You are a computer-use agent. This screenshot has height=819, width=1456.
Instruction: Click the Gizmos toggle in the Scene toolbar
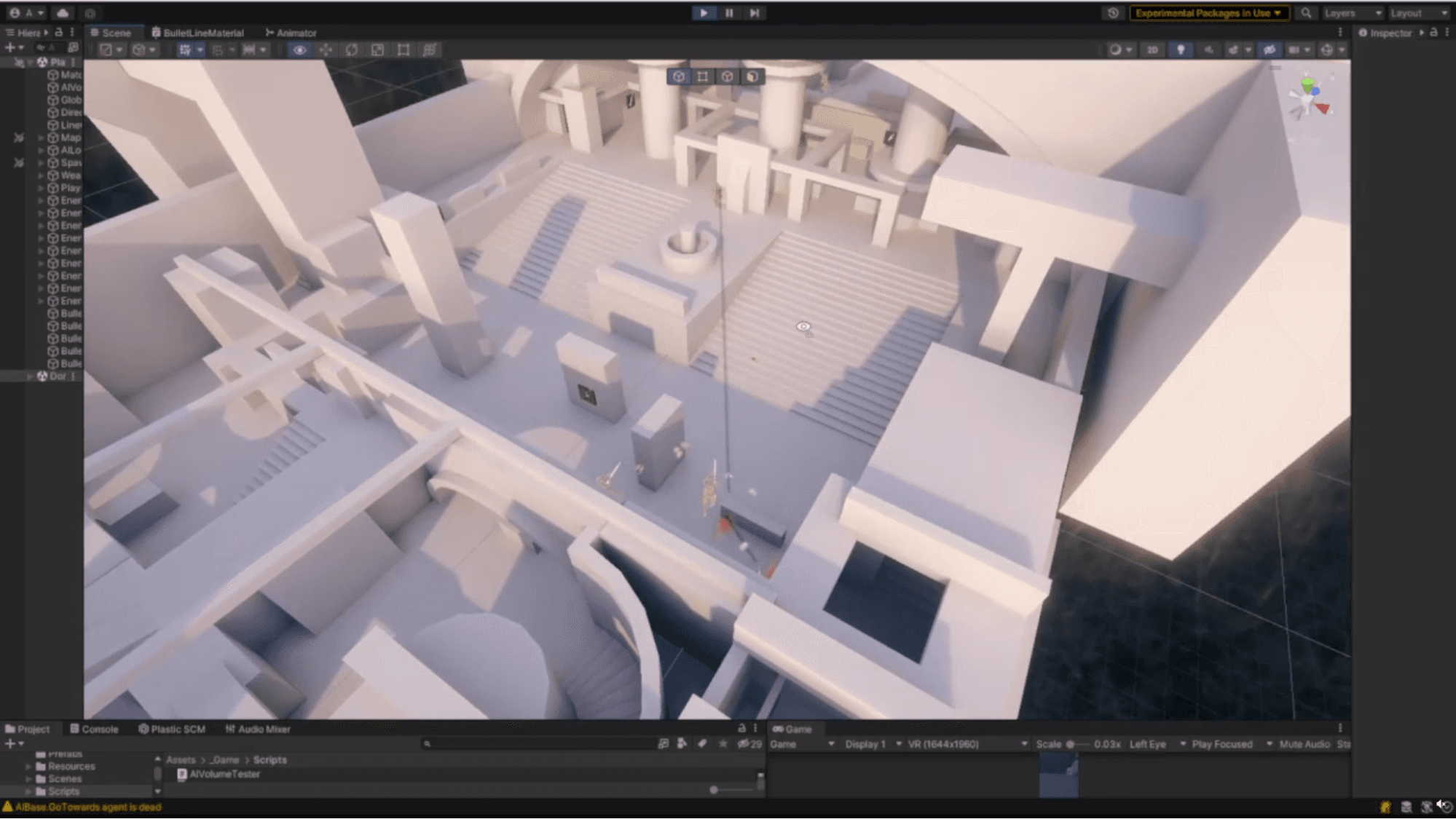coord(1328,50)
